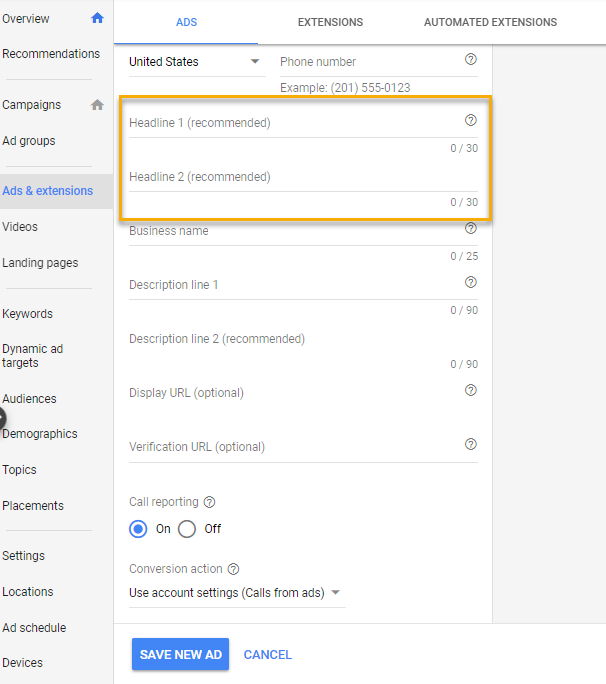Screen dimensions: 606x684
Task: Select the On radio for call reporting
Action: point(139,529)
